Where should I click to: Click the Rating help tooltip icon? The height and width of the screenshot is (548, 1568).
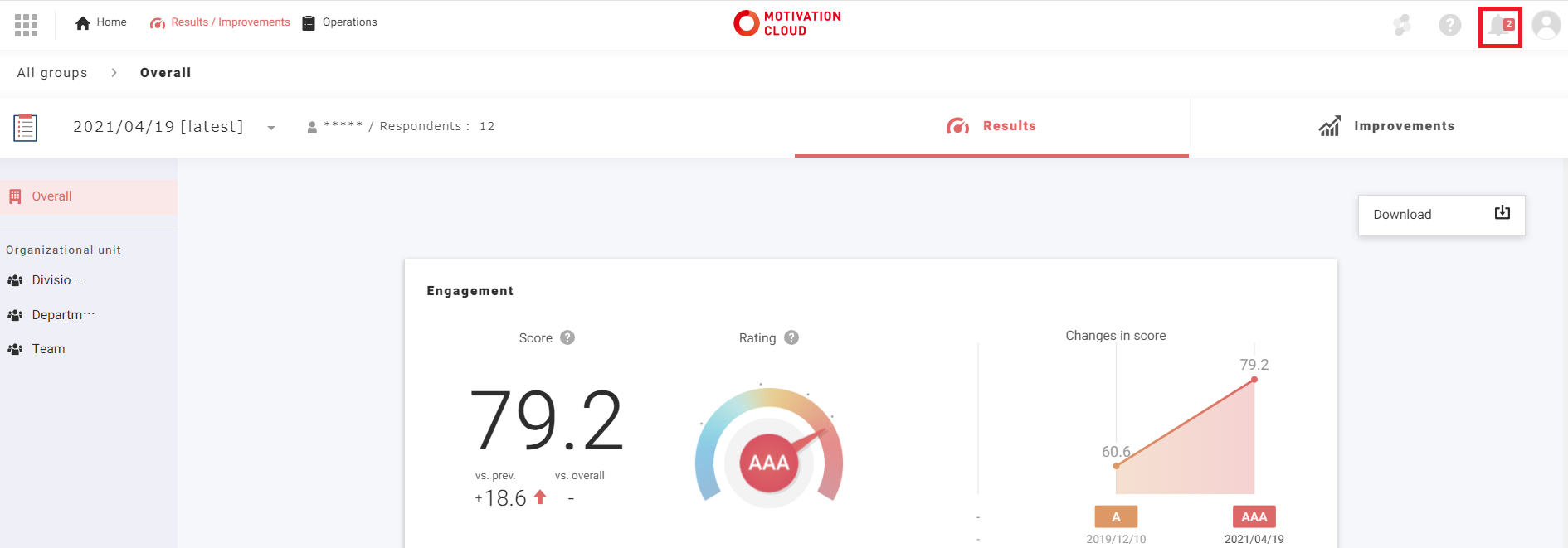(791, 337)
